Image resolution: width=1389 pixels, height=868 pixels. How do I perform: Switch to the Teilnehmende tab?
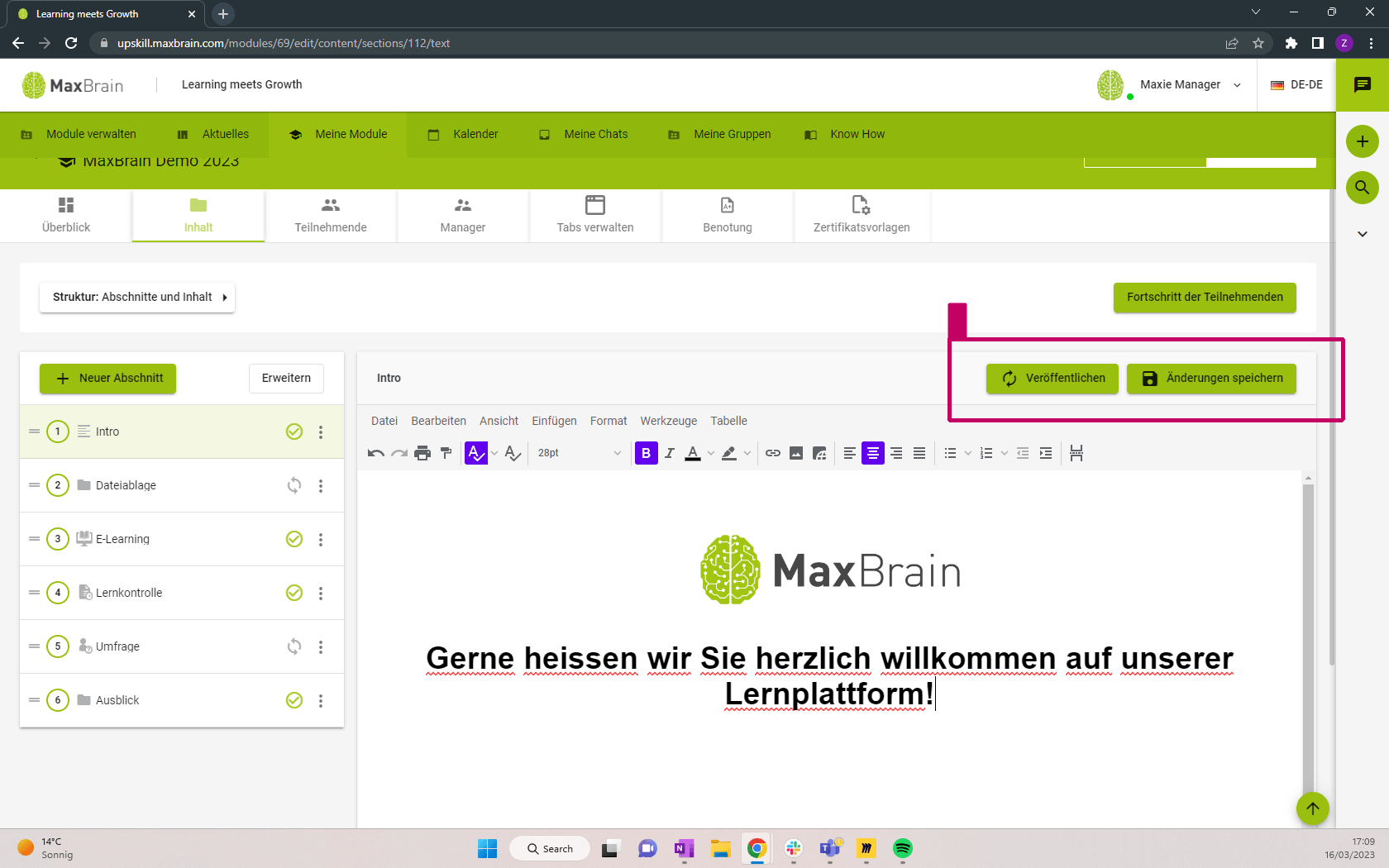[x=331, y=216]
